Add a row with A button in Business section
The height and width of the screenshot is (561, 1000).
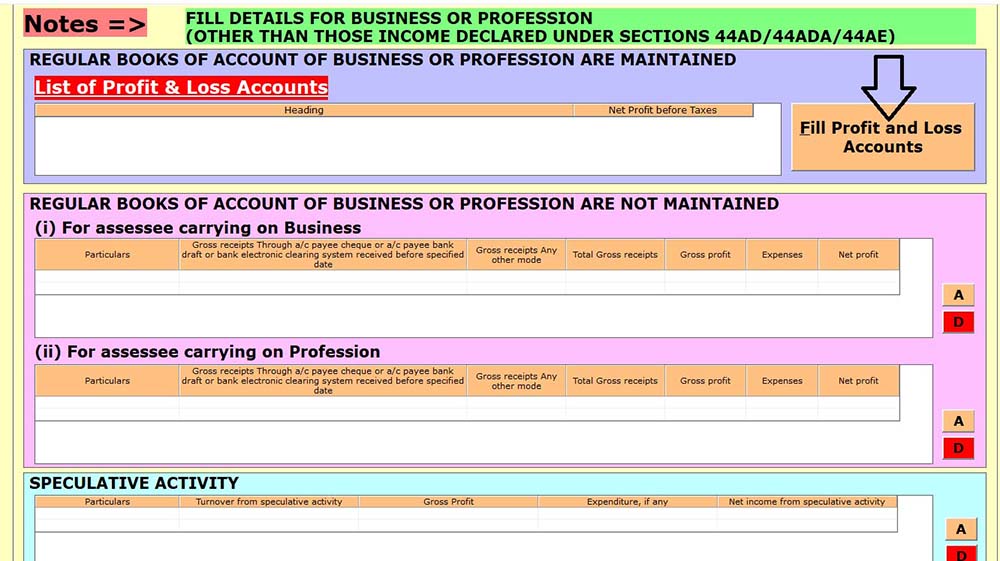(x=958, y=295)
